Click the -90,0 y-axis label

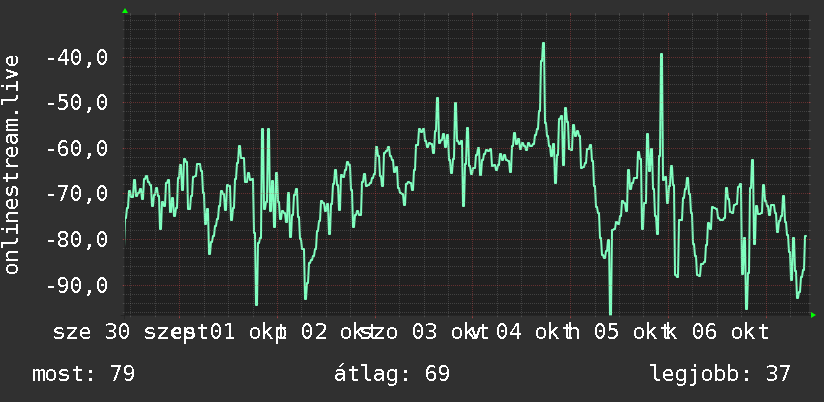click(x=77, y=285)
